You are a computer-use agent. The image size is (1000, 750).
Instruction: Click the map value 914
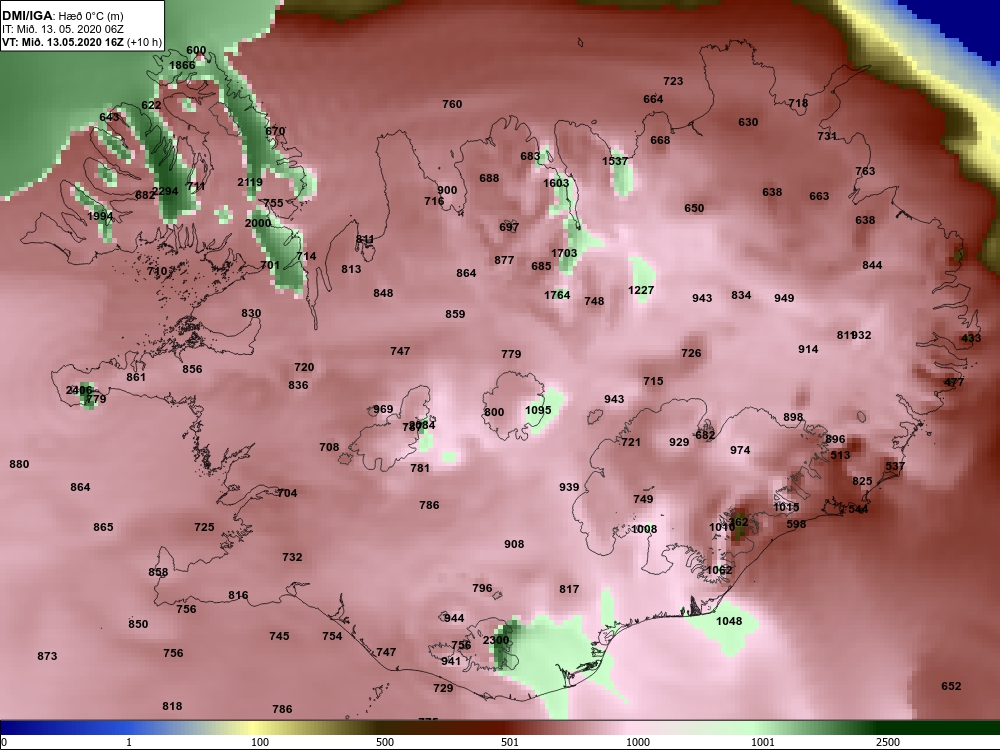click(x=808, y=349)
